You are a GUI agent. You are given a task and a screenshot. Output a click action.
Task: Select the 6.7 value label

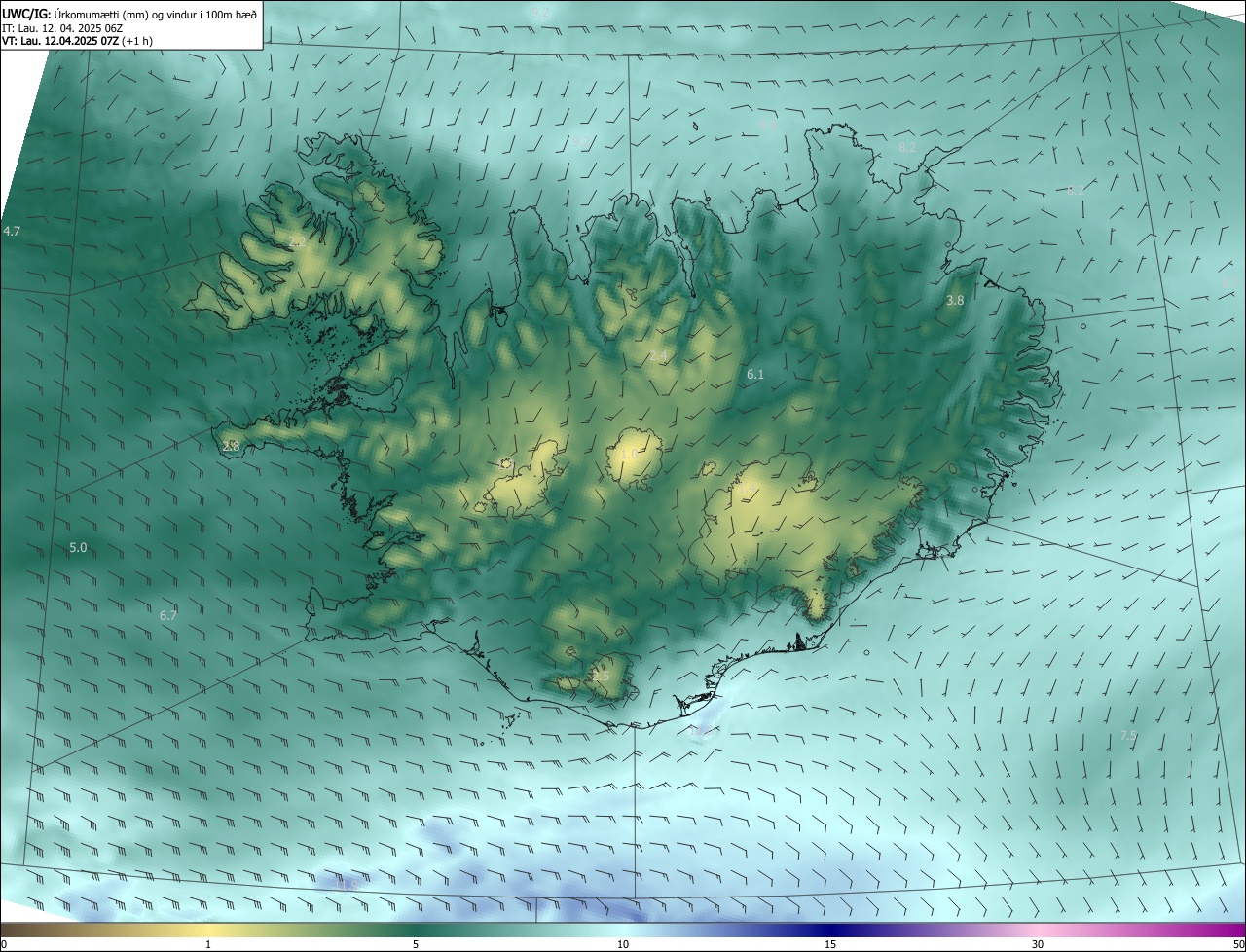tap(168, 615)
